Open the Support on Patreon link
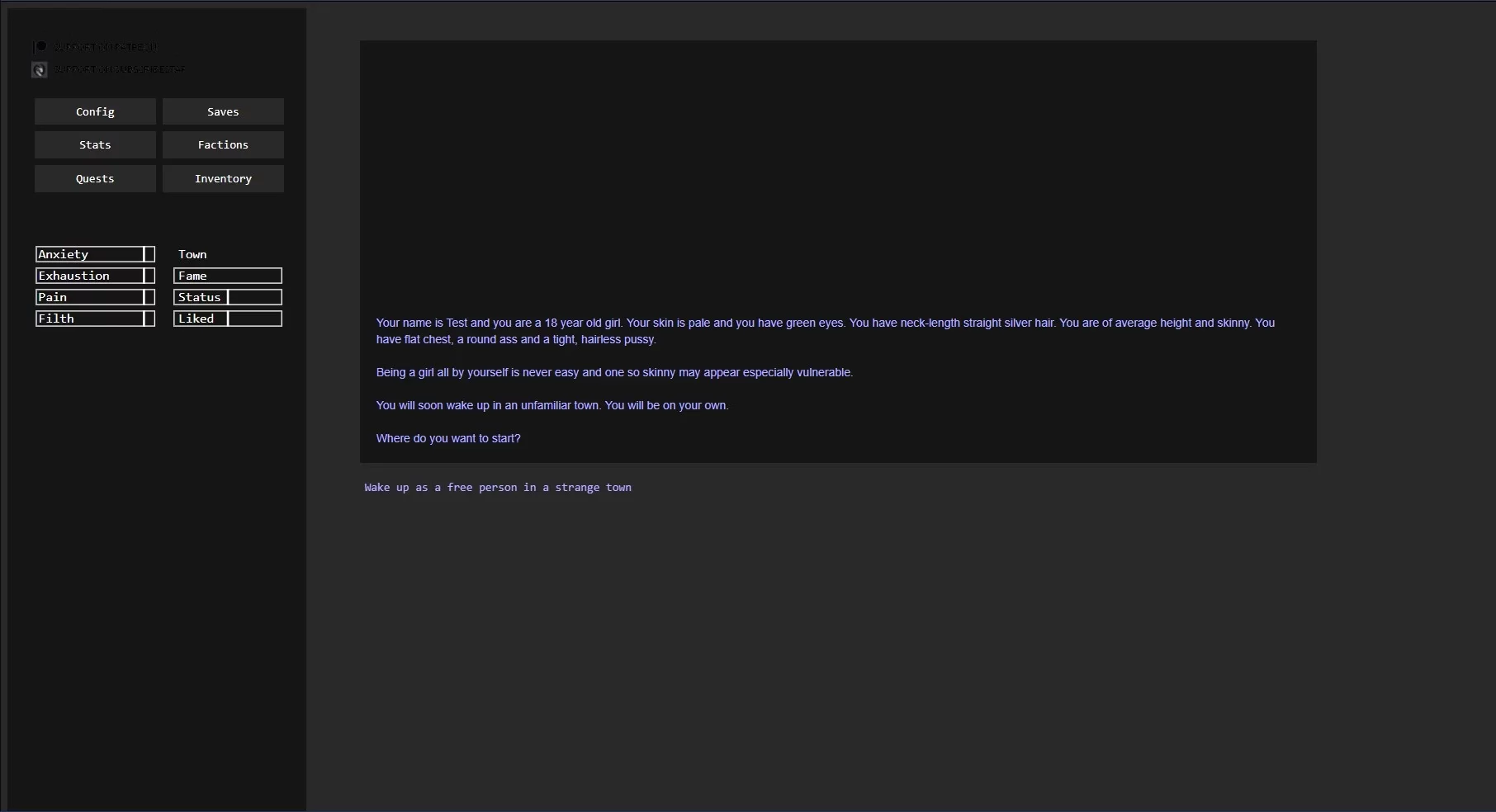Image resolution: width=1496 pixels, height=812 pixels. [x=106, y=47]
